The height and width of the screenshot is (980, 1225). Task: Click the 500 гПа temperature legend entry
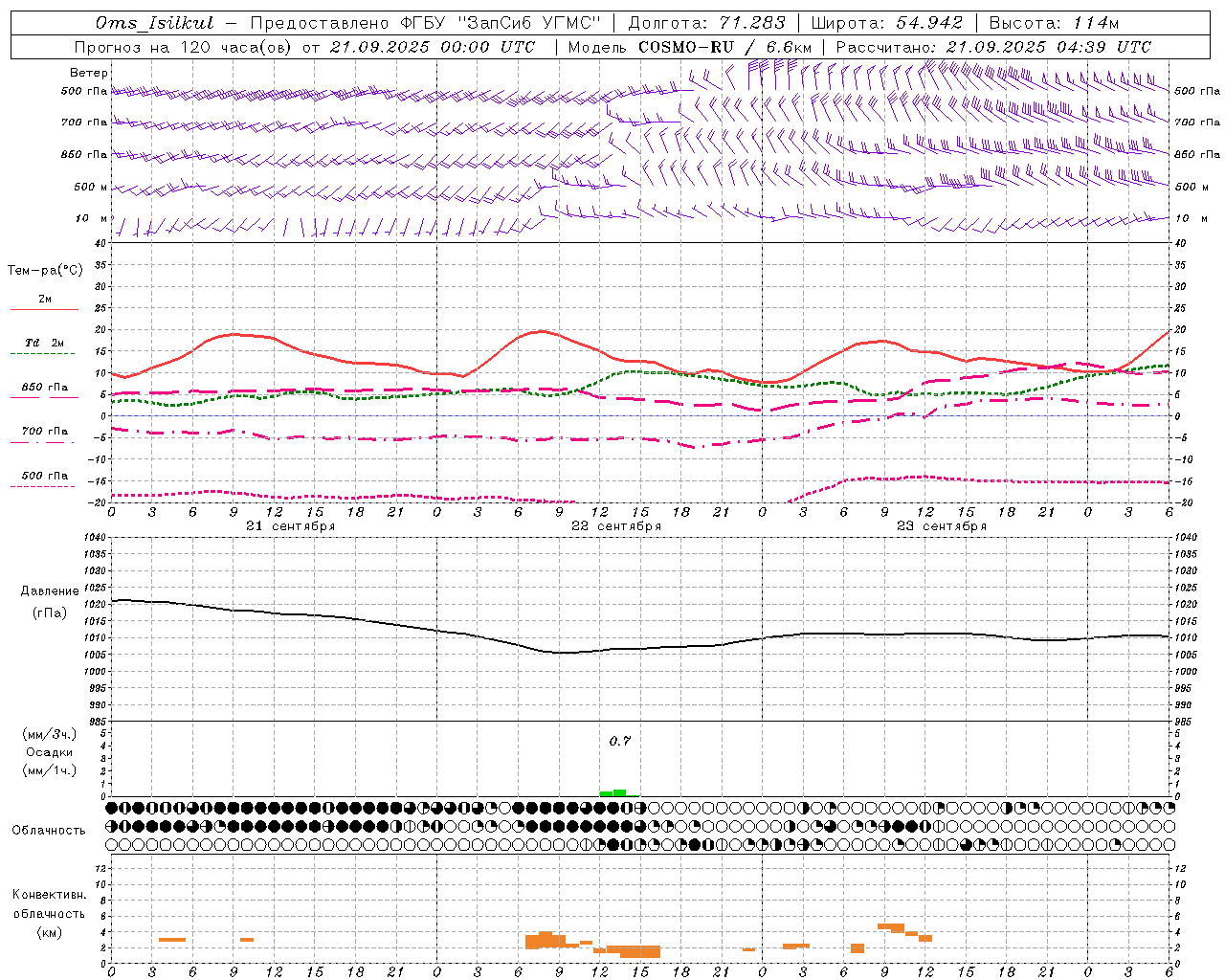[45, 476]
